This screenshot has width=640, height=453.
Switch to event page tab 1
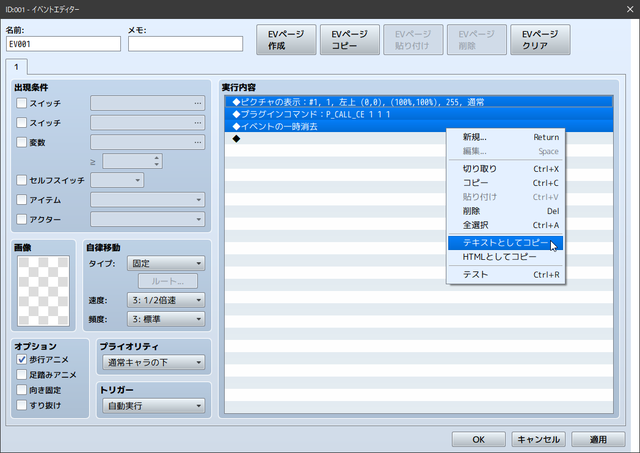click(x=17, y=67)
